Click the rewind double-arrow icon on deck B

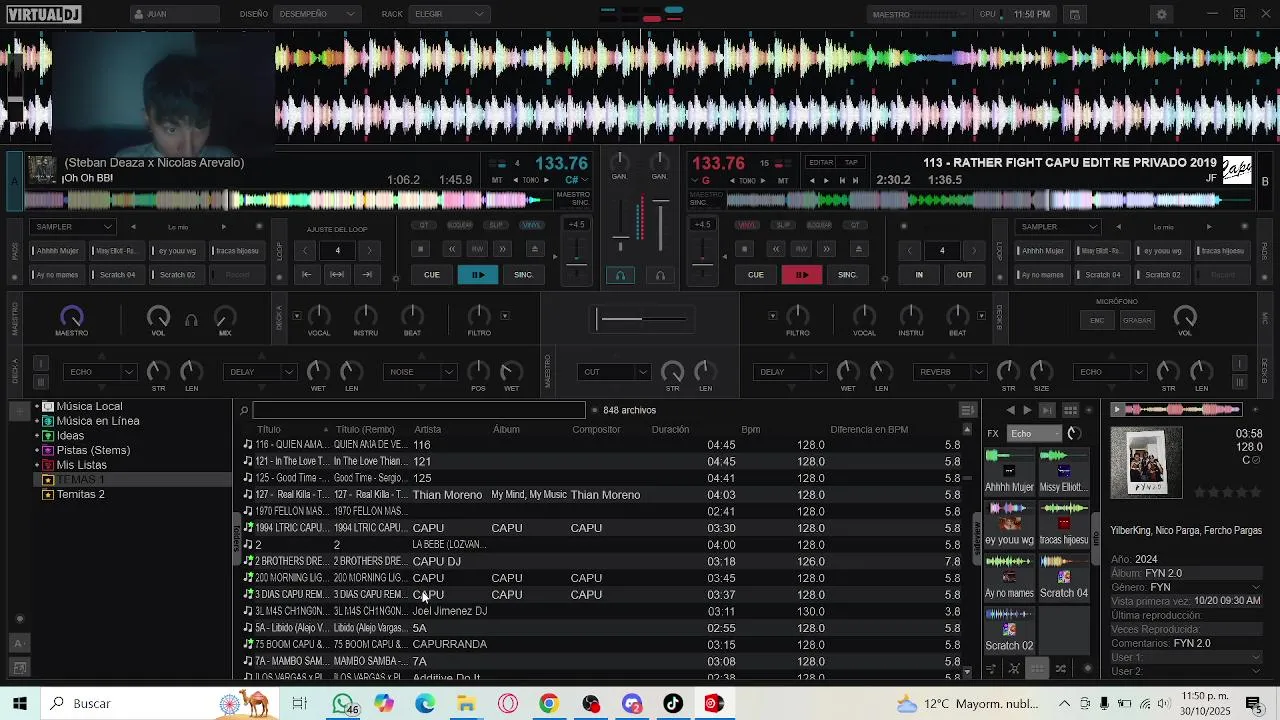point(776,249)
